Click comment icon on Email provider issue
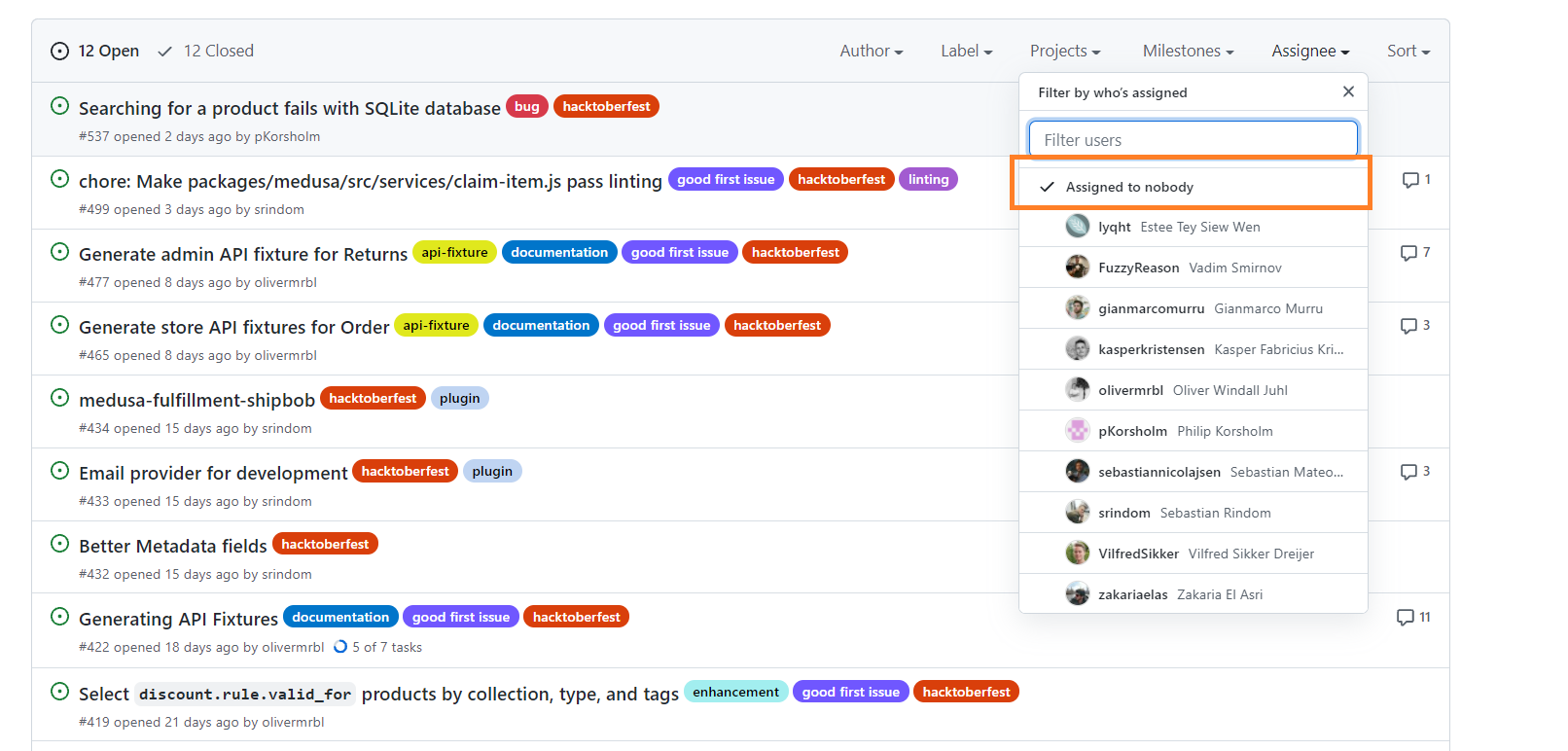This screenshot has width=1568, height=751. (1408, 472)
